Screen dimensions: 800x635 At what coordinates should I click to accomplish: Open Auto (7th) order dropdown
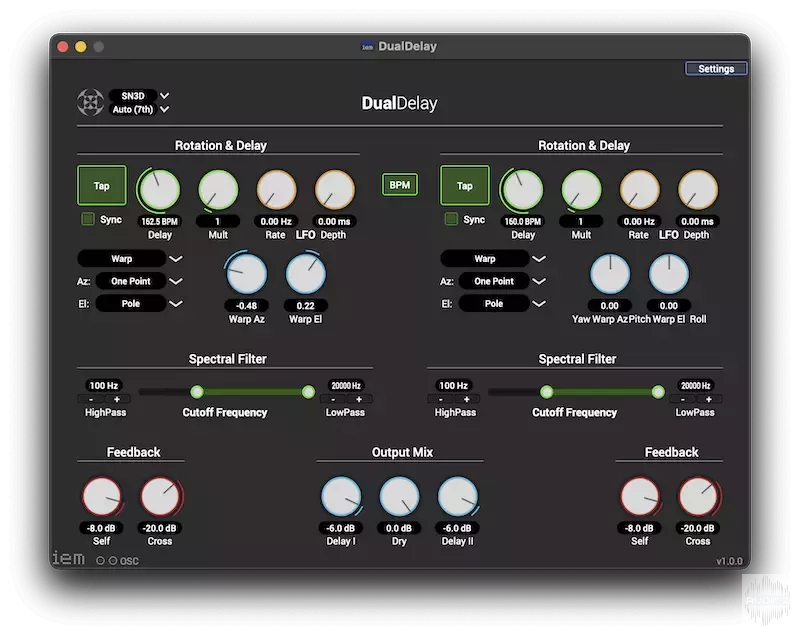(139, 109)
